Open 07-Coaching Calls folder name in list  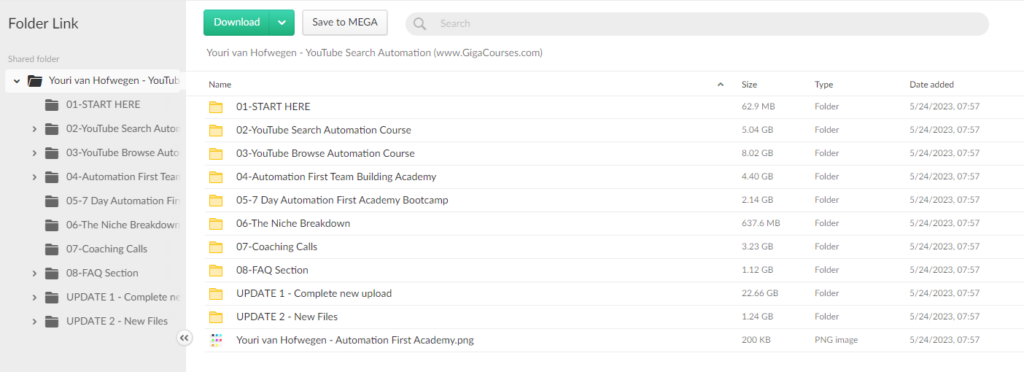(277, 247)
